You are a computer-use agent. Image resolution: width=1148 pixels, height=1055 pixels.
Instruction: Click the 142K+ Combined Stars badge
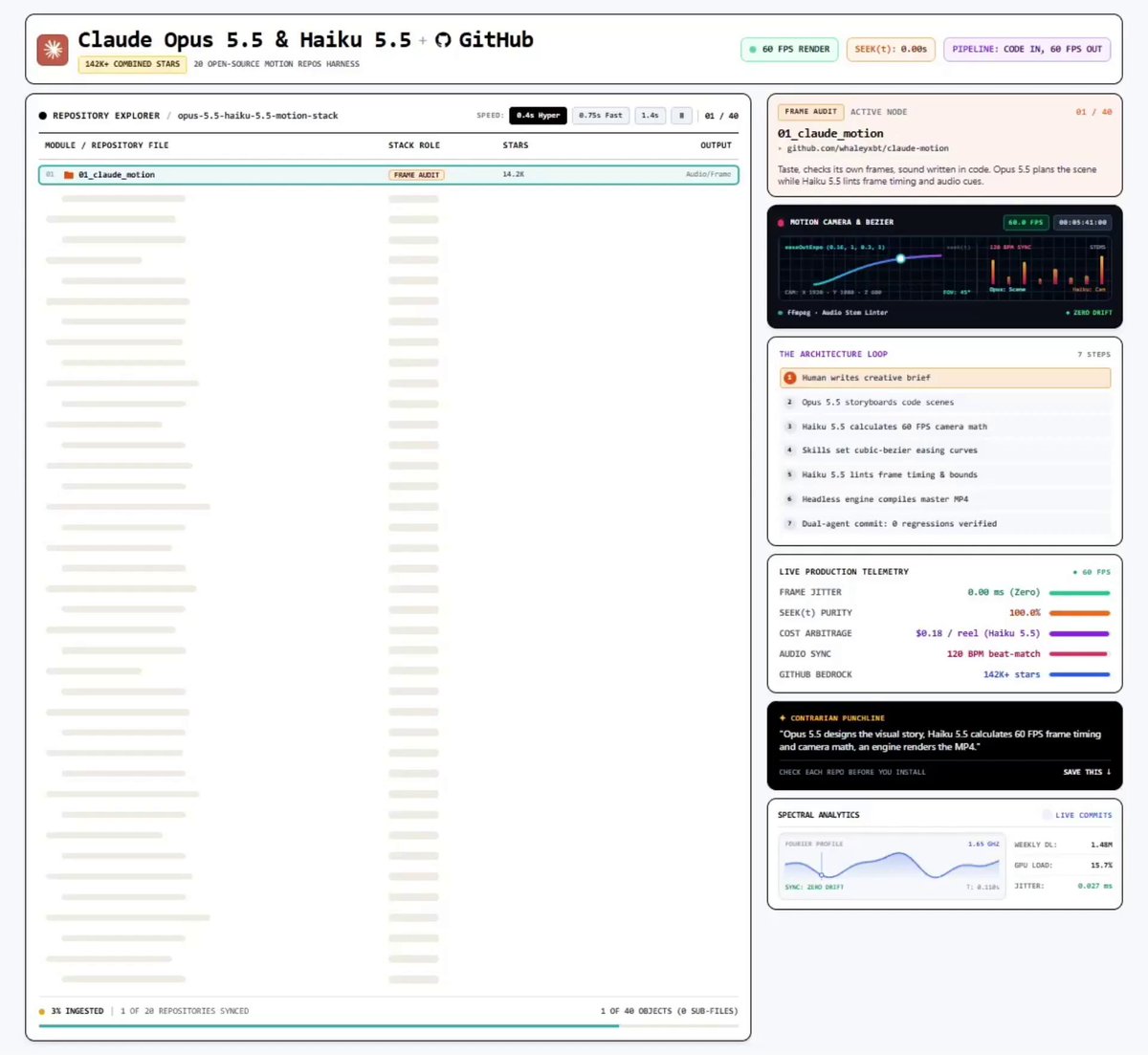(x=132, y=64)
